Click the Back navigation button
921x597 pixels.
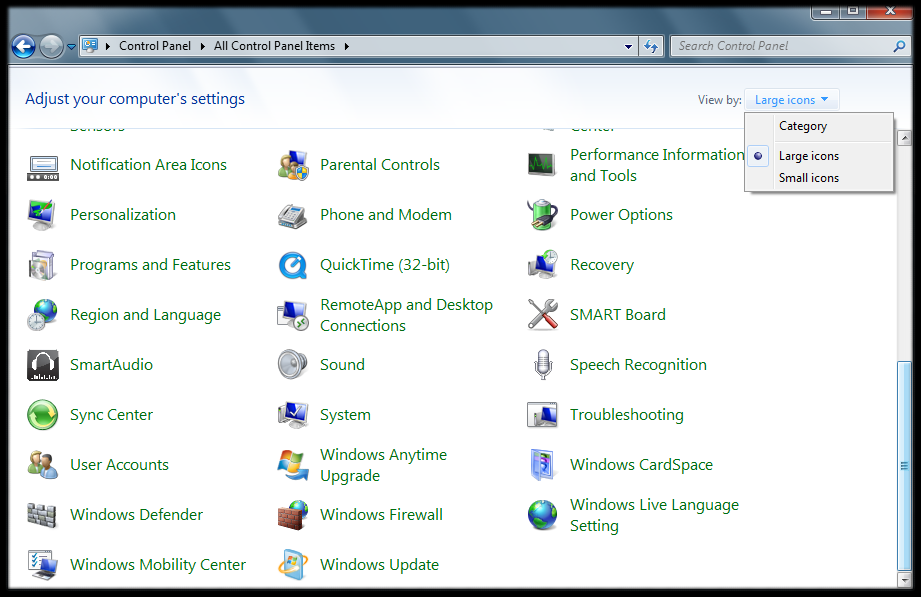[23, 46]
